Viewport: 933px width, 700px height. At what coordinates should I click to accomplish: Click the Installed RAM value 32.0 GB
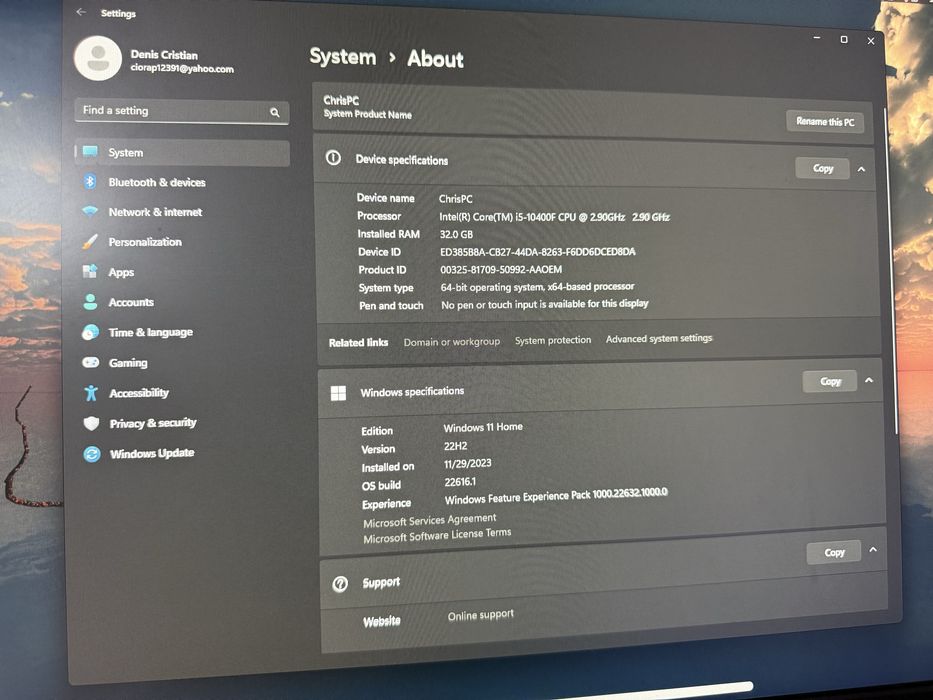click(456, 235)
